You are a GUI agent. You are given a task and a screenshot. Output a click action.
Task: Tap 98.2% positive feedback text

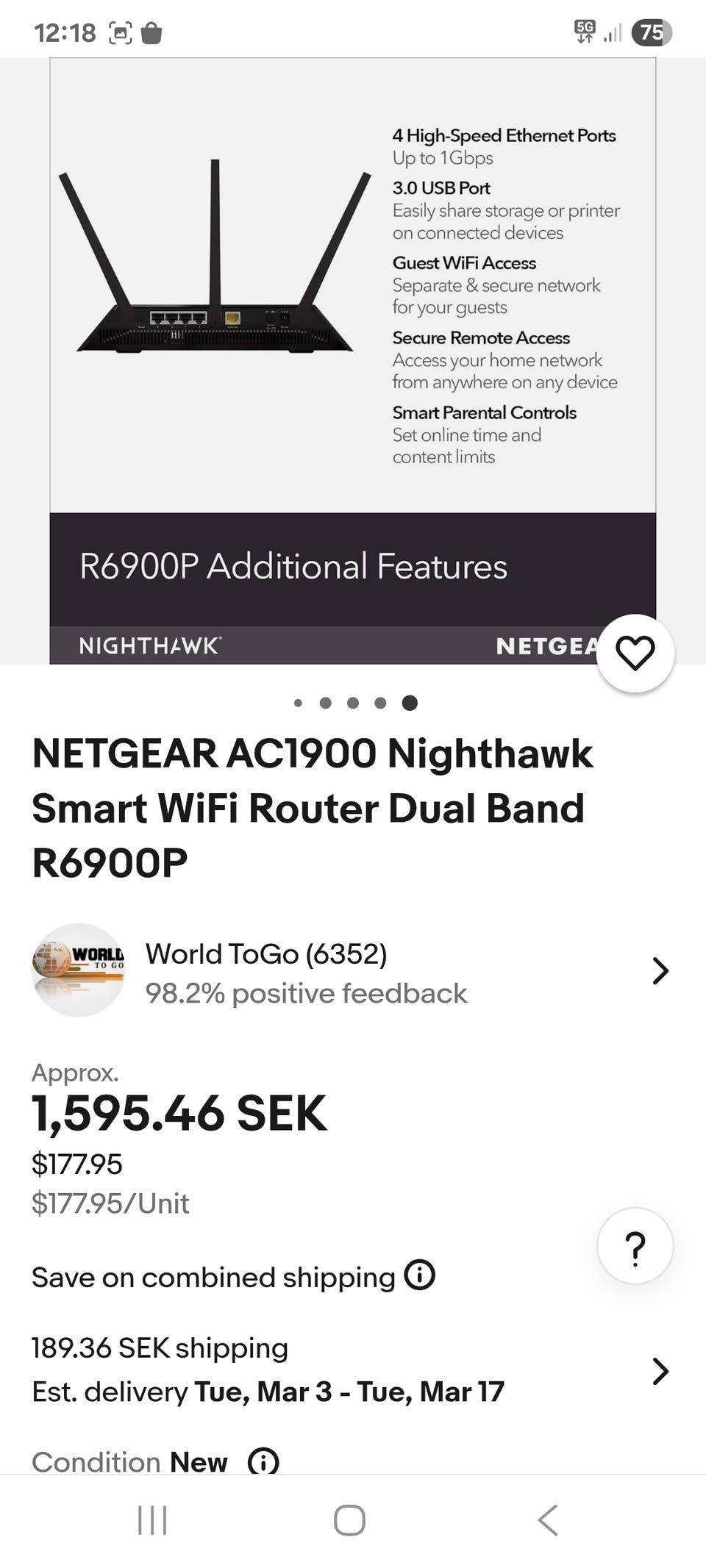pos(306,994)
